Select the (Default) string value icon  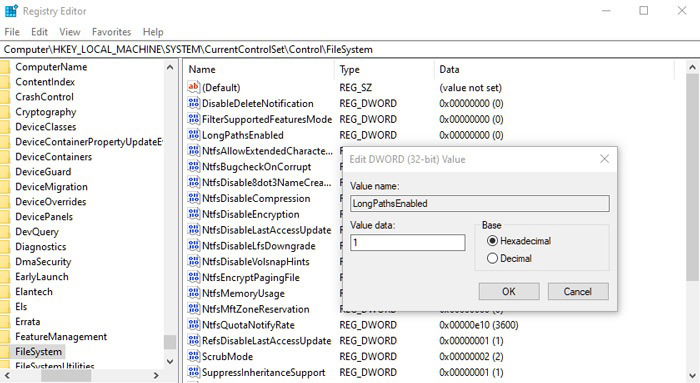pos(193,87)
